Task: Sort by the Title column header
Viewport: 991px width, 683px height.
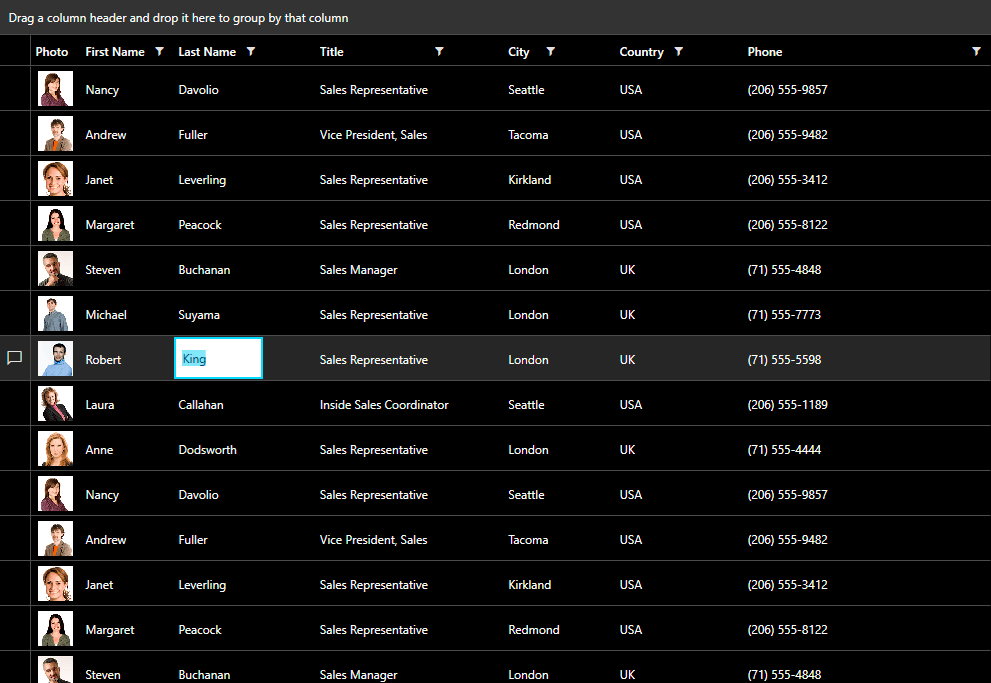Action: pos(332,52)
